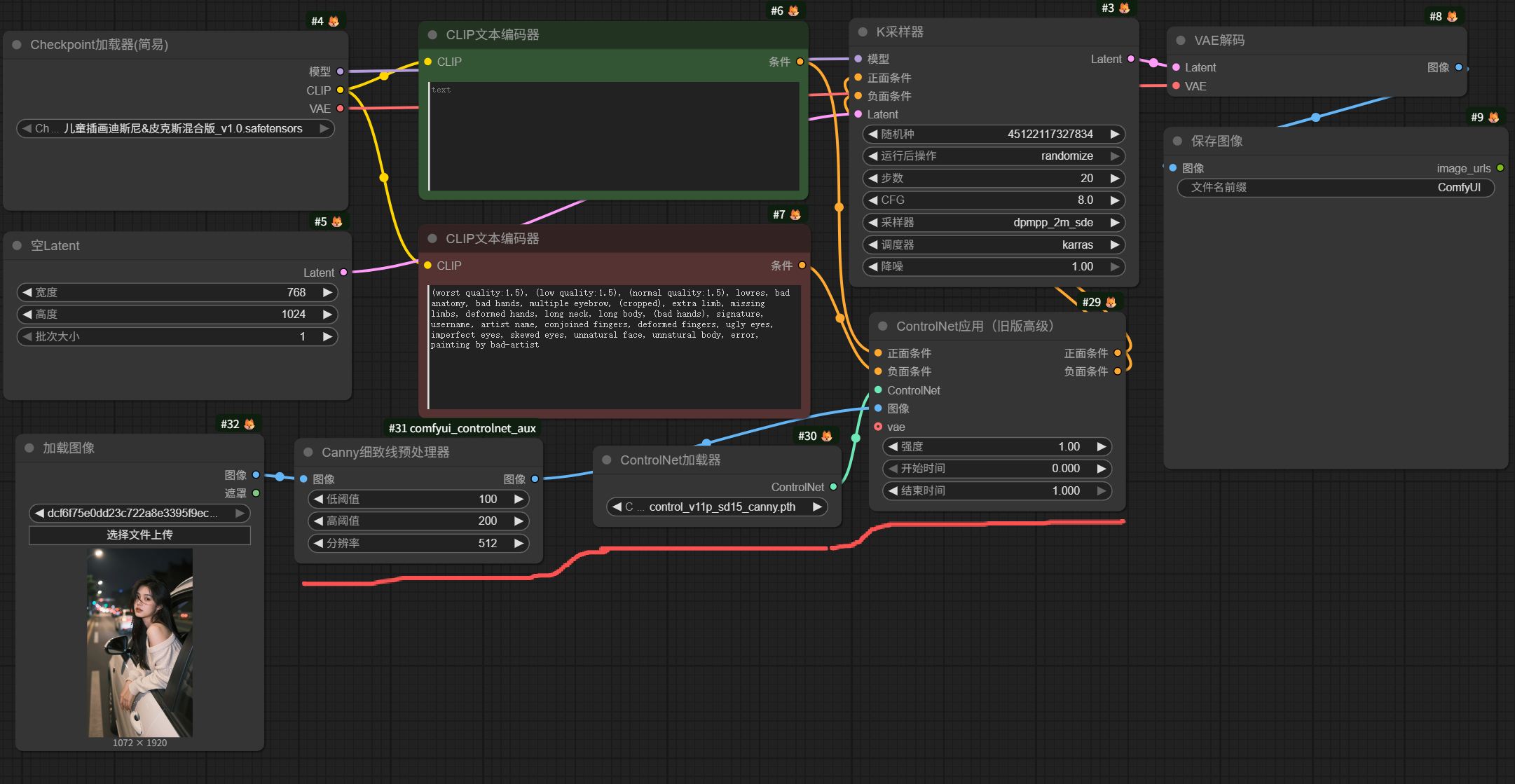Screen dimensions: 1515x784
Task: Click the fox badge icon on node #3
Action: (1124, 8)
